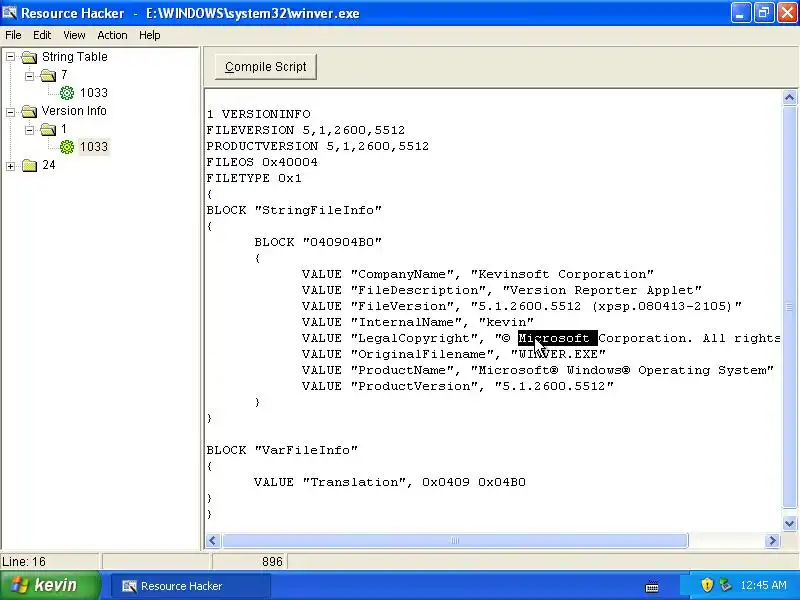
Task: Click the vertical scrollbar thumb
Action: tap(789, 307)
